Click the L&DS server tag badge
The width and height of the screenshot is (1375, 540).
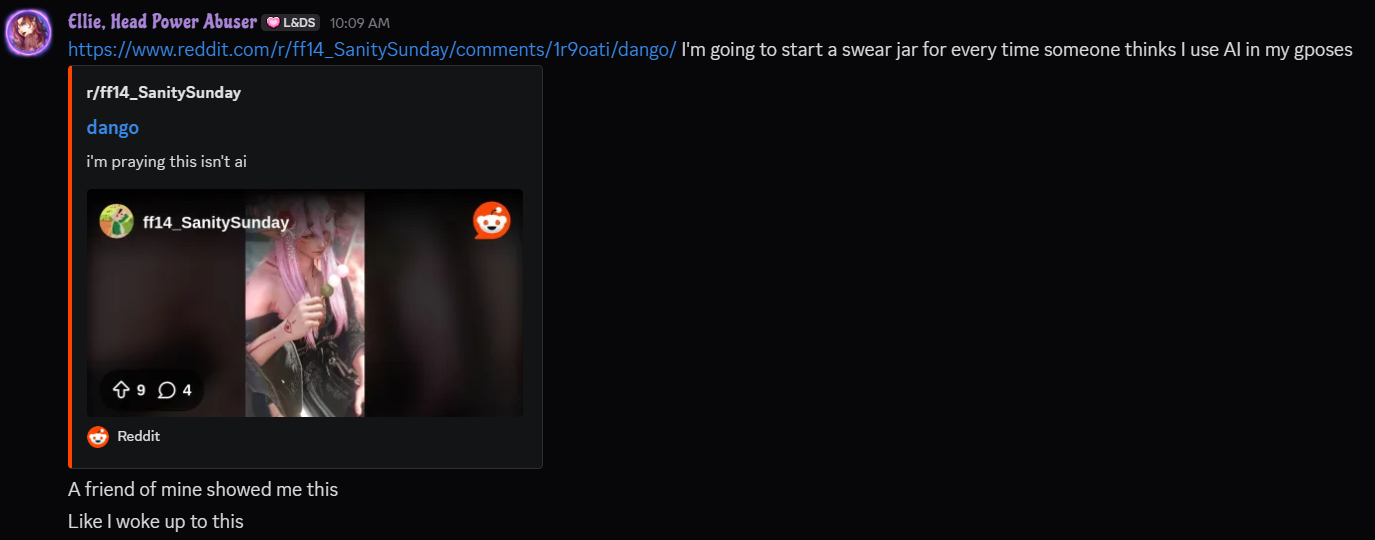pyautogui.click(x=291, y=22)
